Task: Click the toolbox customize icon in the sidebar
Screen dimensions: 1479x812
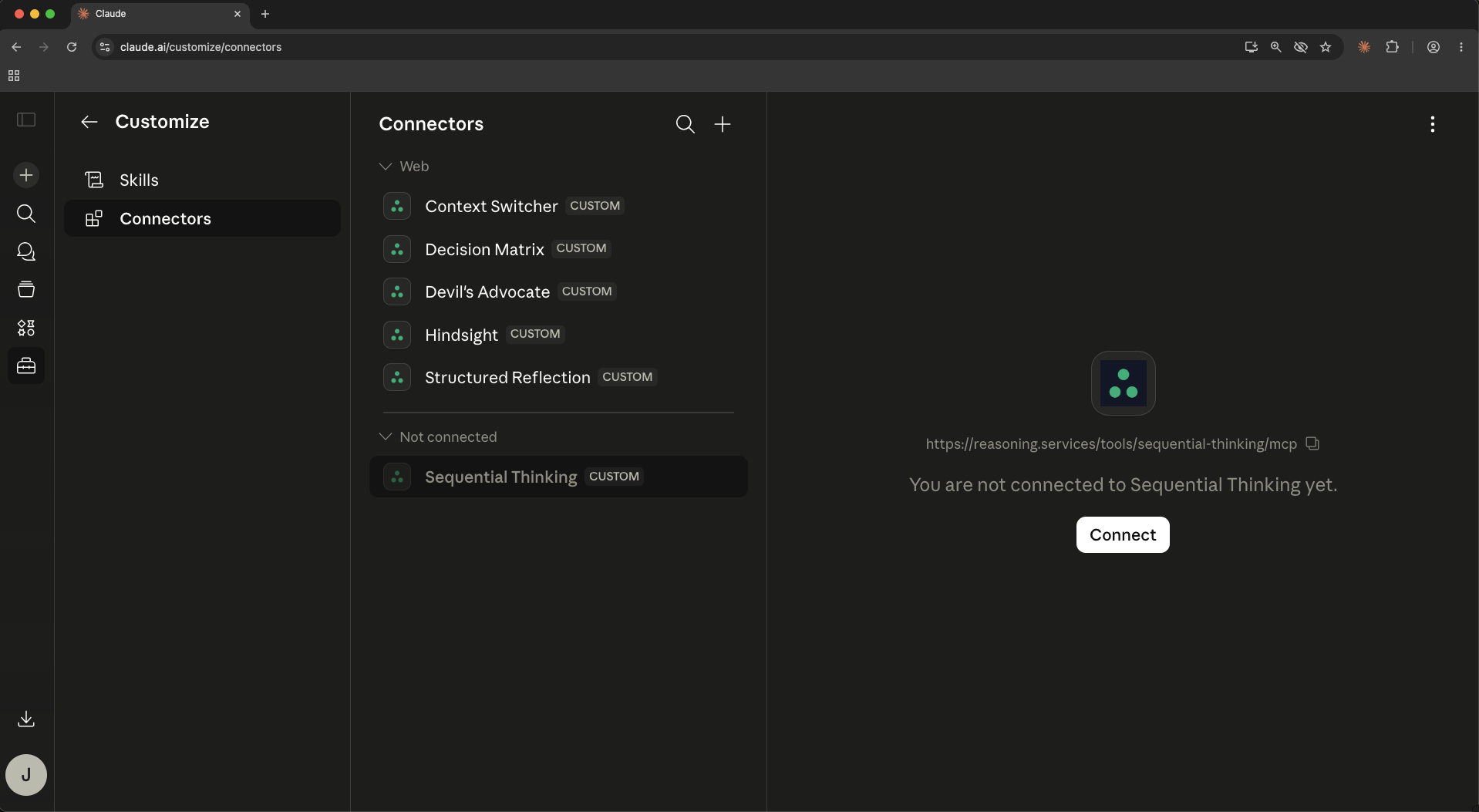Action: 26,366
